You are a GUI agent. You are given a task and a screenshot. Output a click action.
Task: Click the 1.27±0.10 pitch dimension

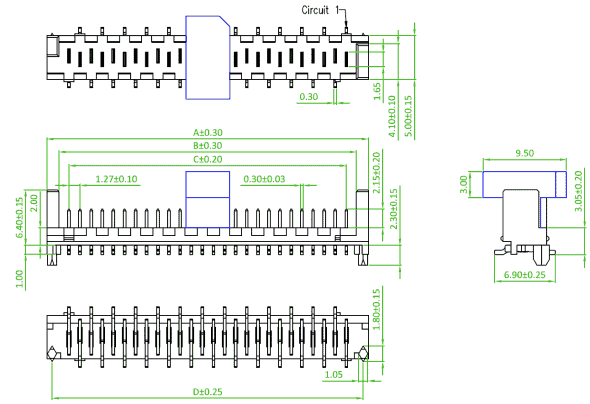(x=116, y=179)
